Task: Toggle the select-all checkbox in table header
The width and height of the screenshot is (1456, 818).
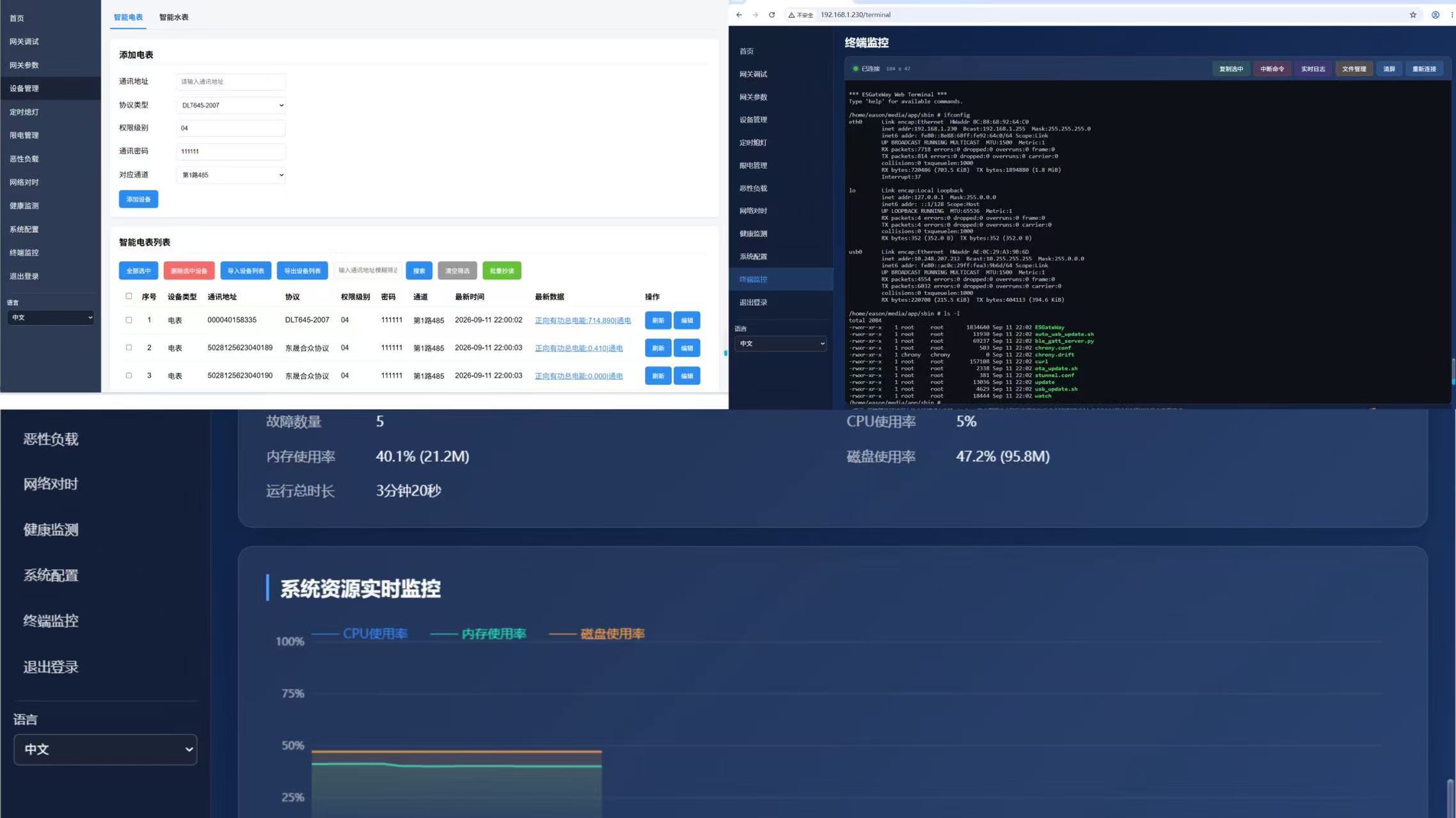Action: click(129, 296)
